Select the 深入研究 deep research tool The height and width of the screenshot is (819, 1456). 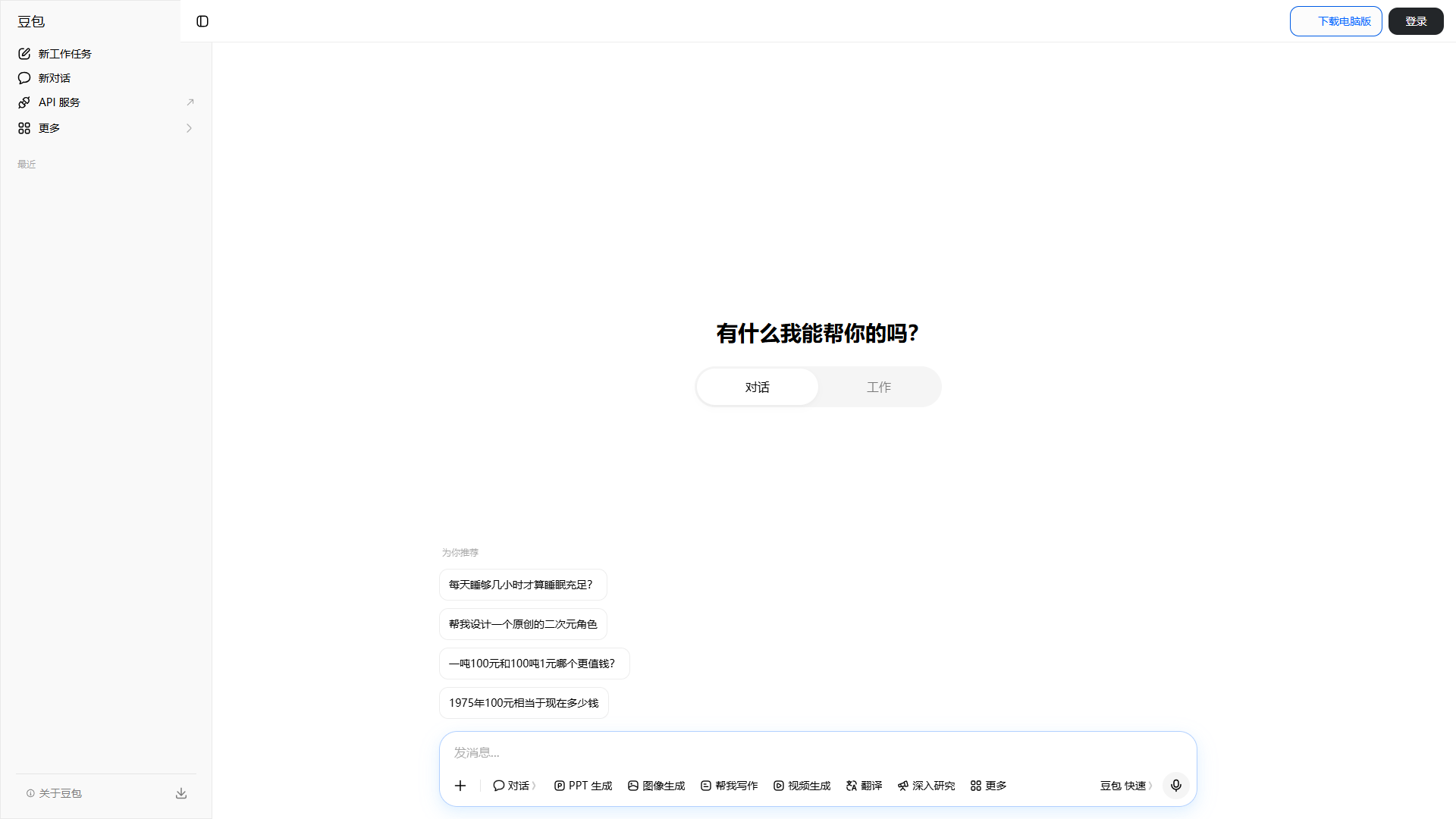(x=927, y=786)
